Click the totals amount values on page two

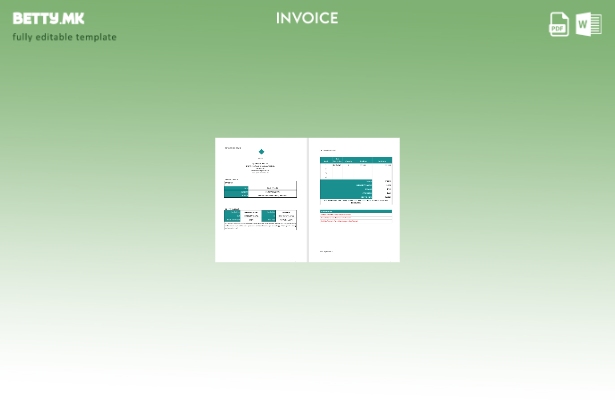pos(384,189)
